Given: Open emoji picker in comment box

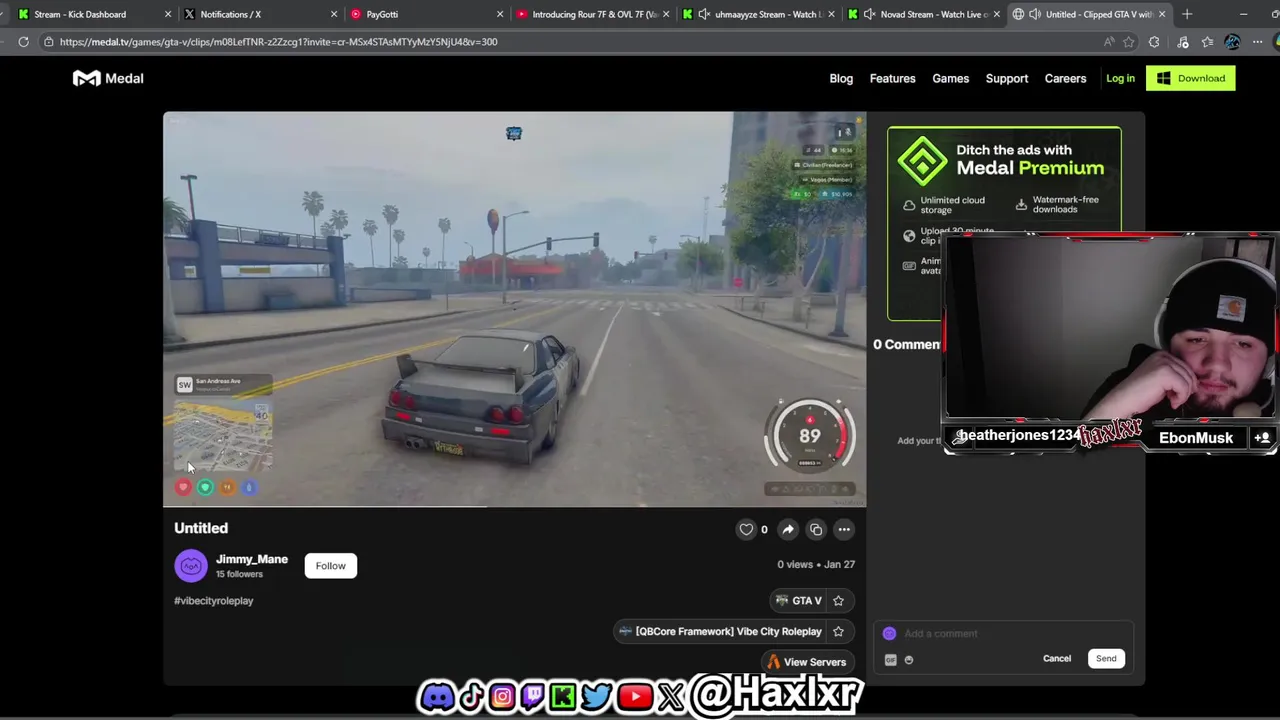Looking at the screenshot, I should tap(909, 659).
